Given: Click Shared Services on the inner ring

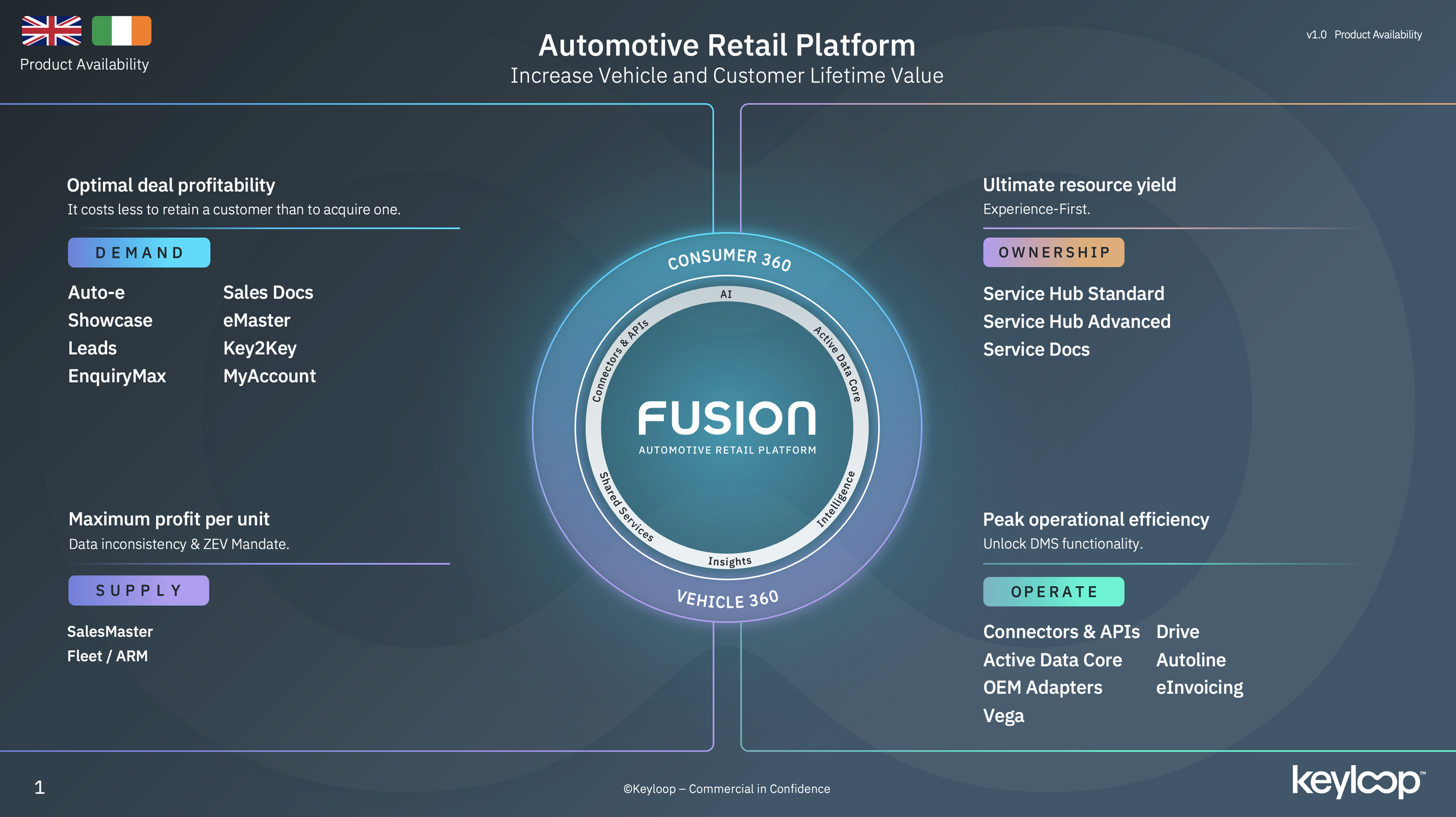Looking at the screenshot, I should (627, 507).
